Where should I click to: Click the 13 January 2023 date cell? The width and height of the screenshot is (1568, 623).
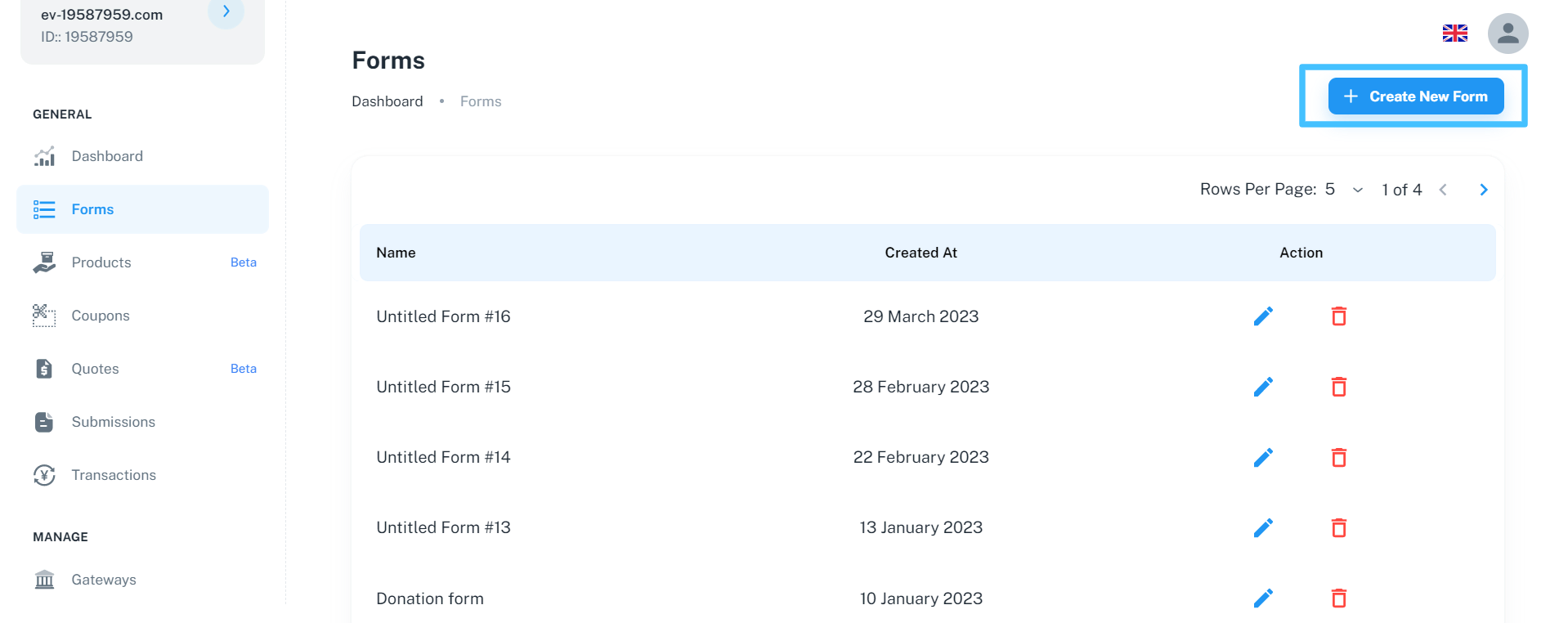point(921,527)
